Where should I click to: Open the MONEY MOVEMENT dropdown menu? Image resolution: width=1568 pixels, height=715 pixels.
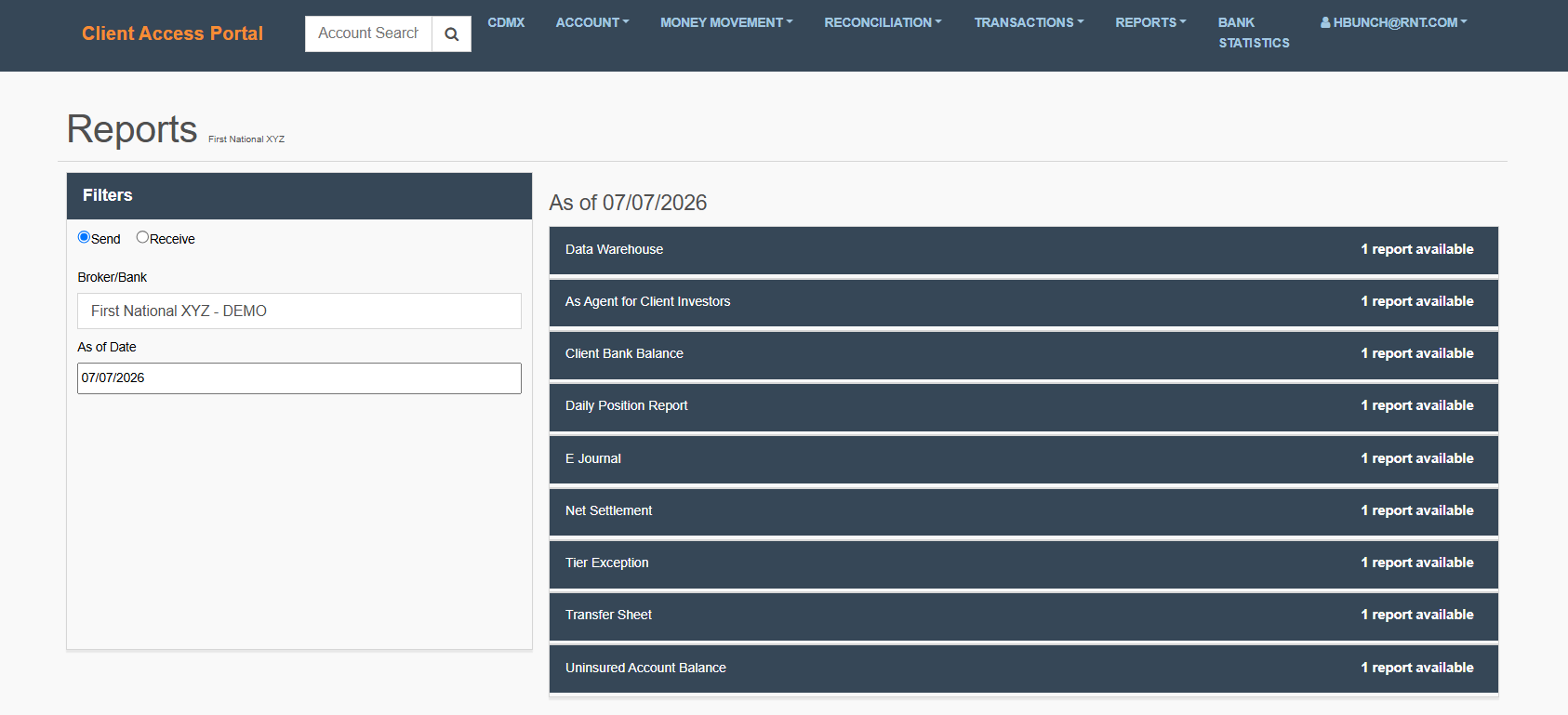pyautogui.click(x=726, y=22)
